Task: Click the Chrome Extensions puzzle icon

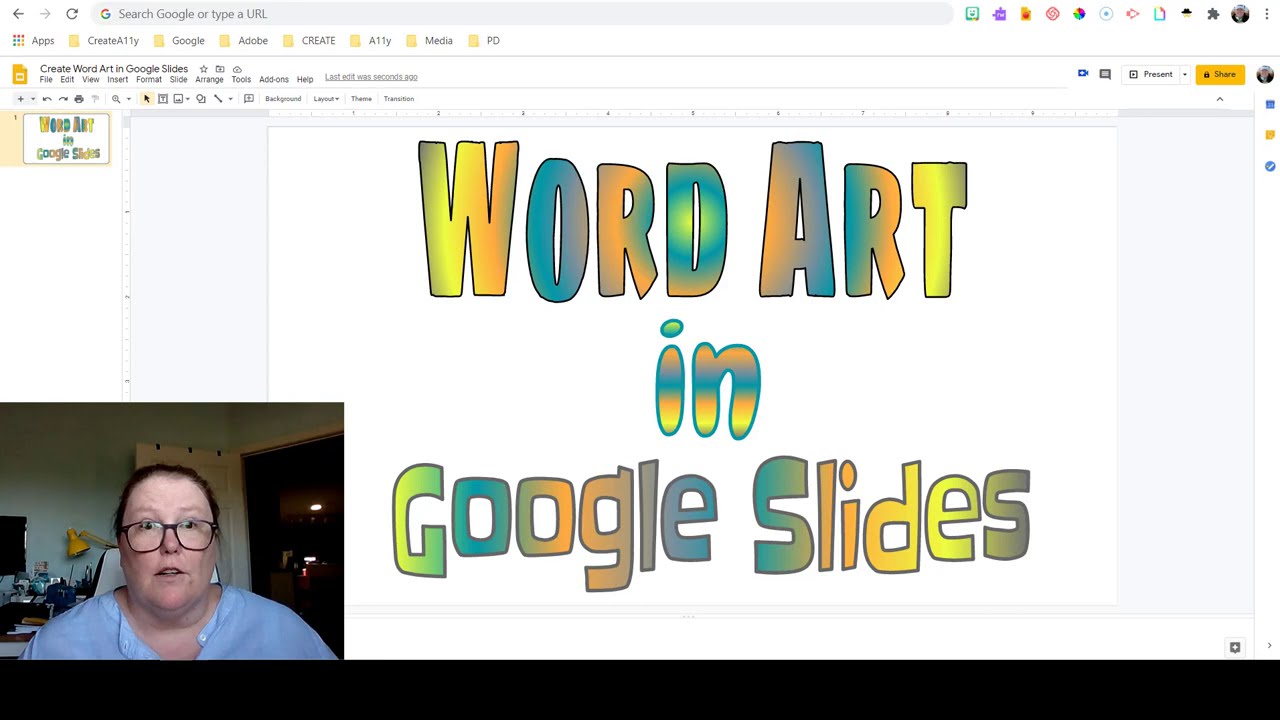Action: click(x=1213, y=14)
